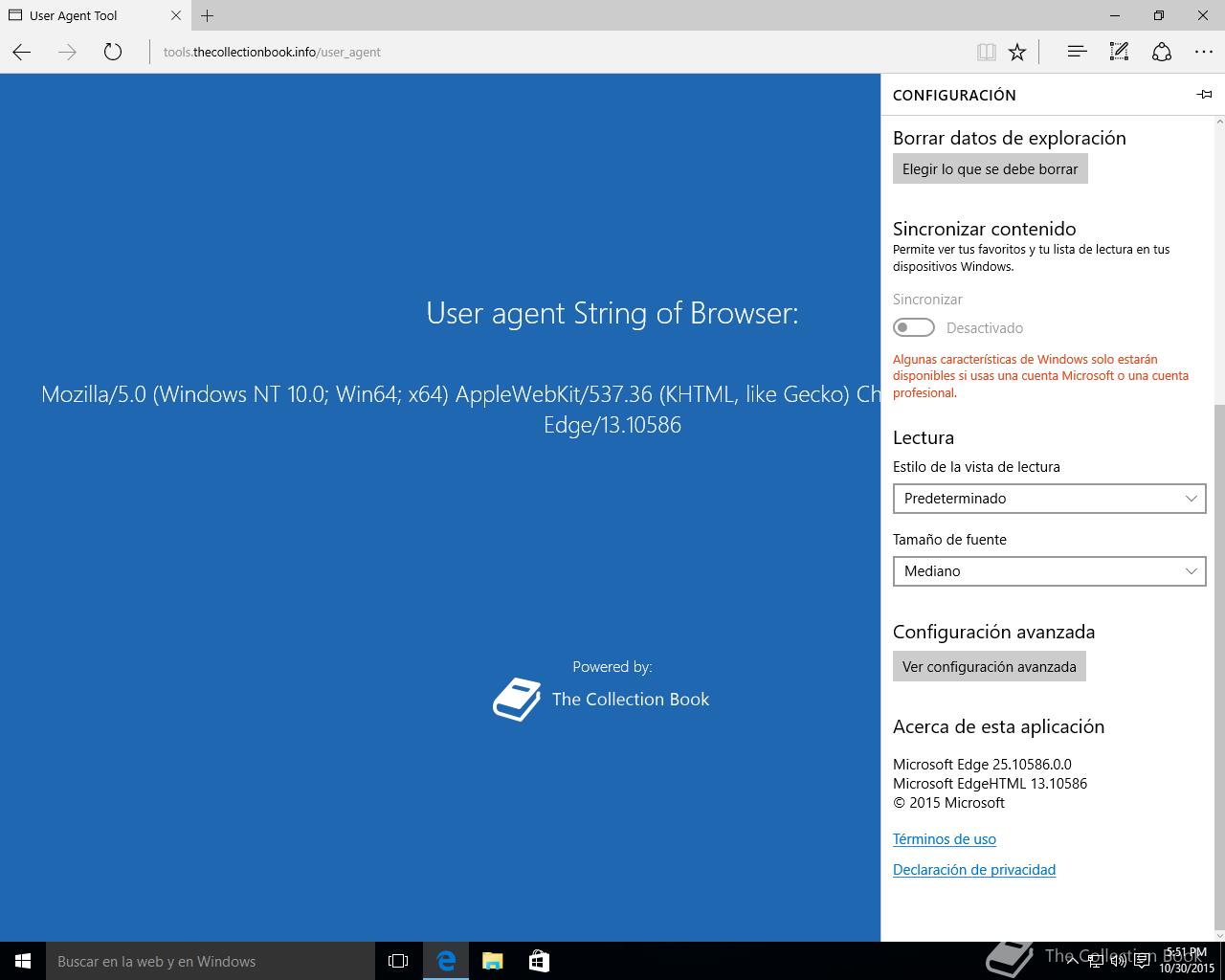
Task: Open the Hub icon
Action: pyautogui.click(x=1077, y=52)
